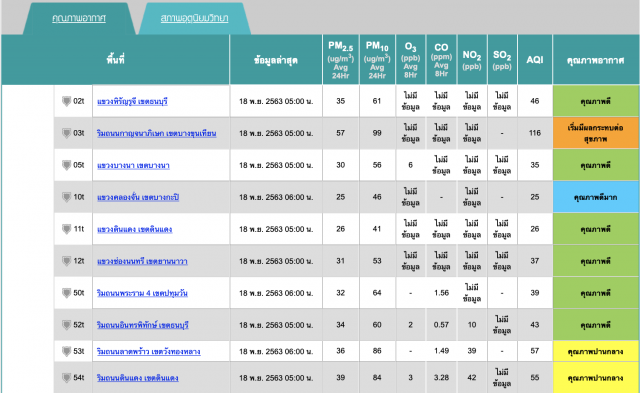Open the แขวงหิรัญรูจี เขตธนบุรี station link
The width and height of the screenshot is (640, 393).
(x=132, y=102)
